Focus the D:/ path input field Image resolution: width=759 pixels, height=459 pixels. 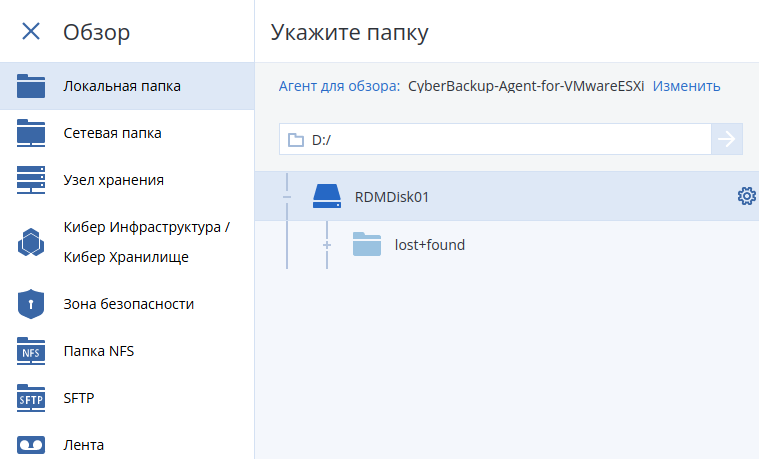(x=495, y=139)
